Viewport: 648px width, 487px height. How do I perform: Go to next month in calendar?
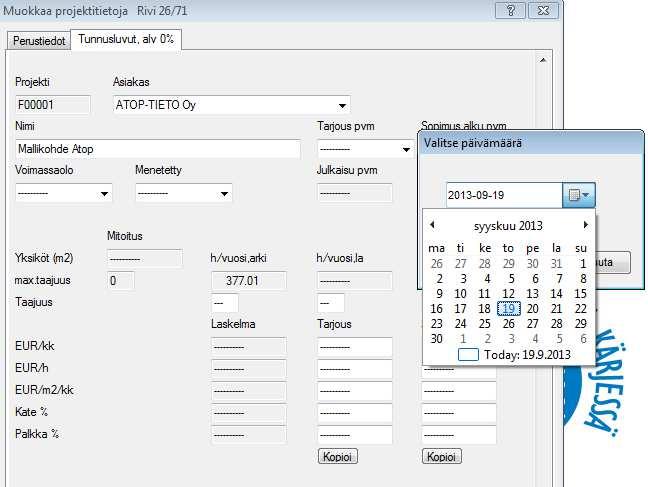tap(585, 225)
